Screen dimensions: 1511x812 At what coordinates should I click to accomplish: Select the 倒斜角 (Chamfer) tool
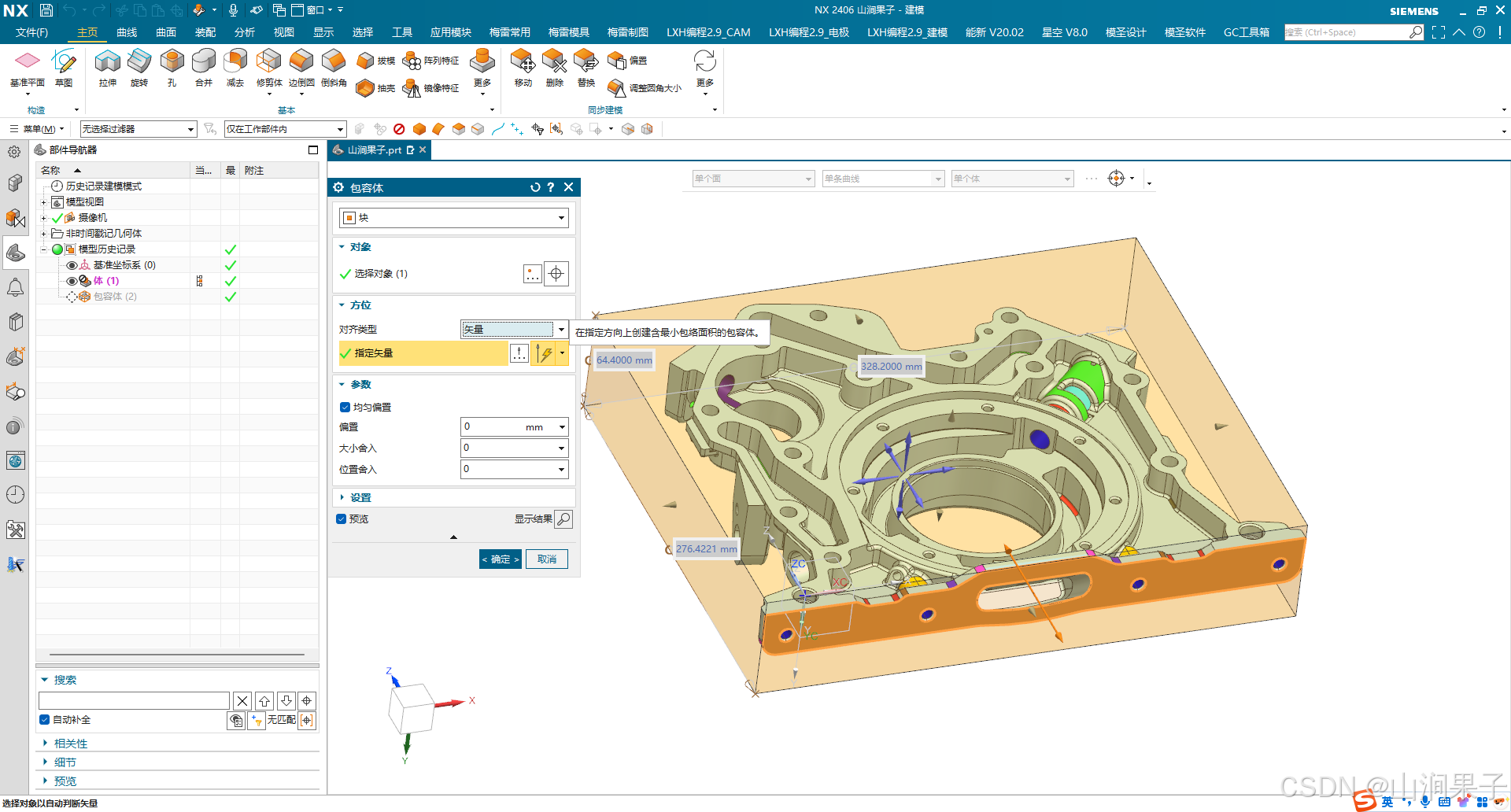click(x=334, y=68)
